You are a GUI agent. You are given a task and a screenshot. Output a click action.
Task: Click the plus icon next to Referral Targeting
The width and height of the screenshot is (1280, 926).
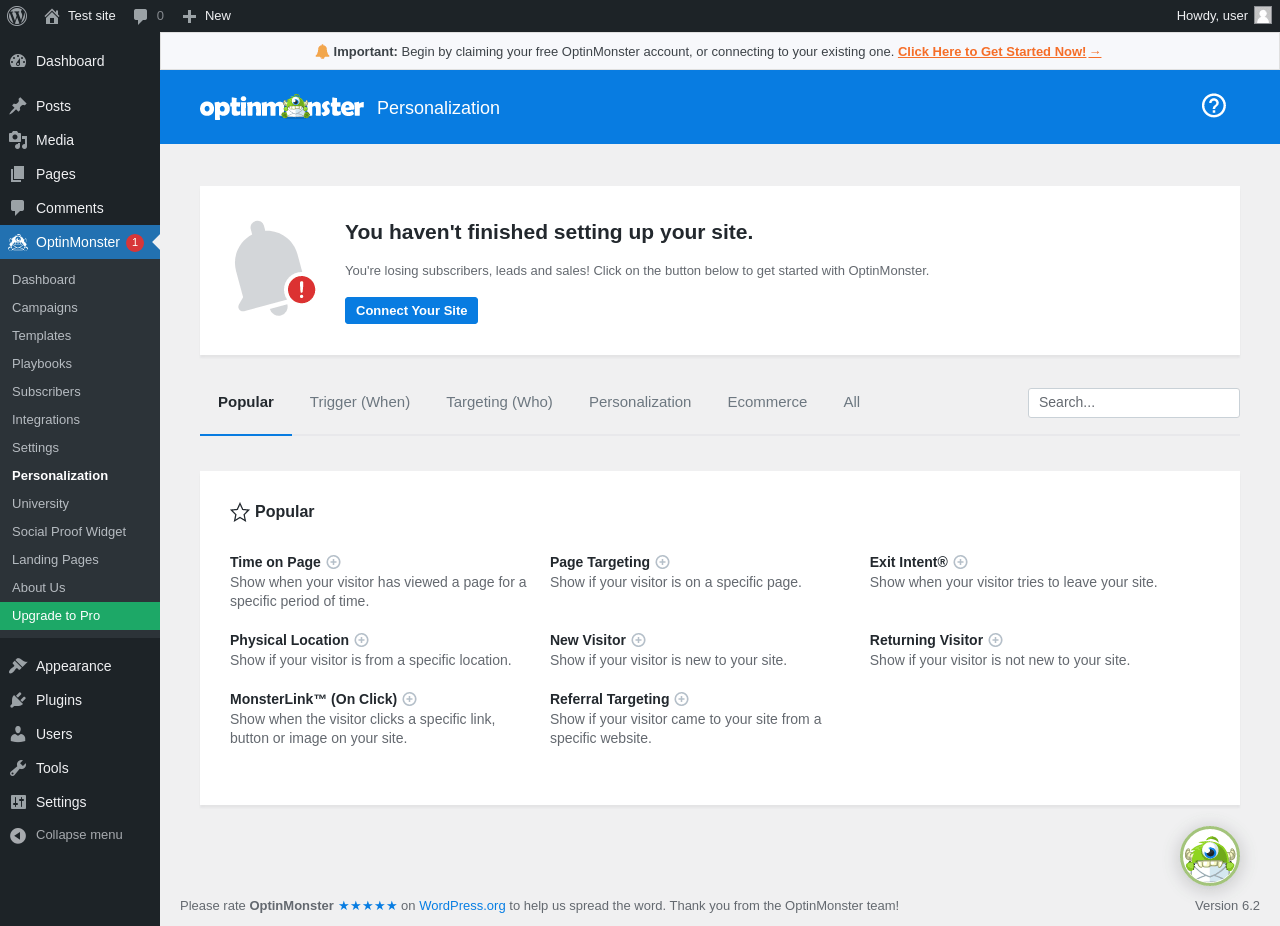[x=682, y=699]
